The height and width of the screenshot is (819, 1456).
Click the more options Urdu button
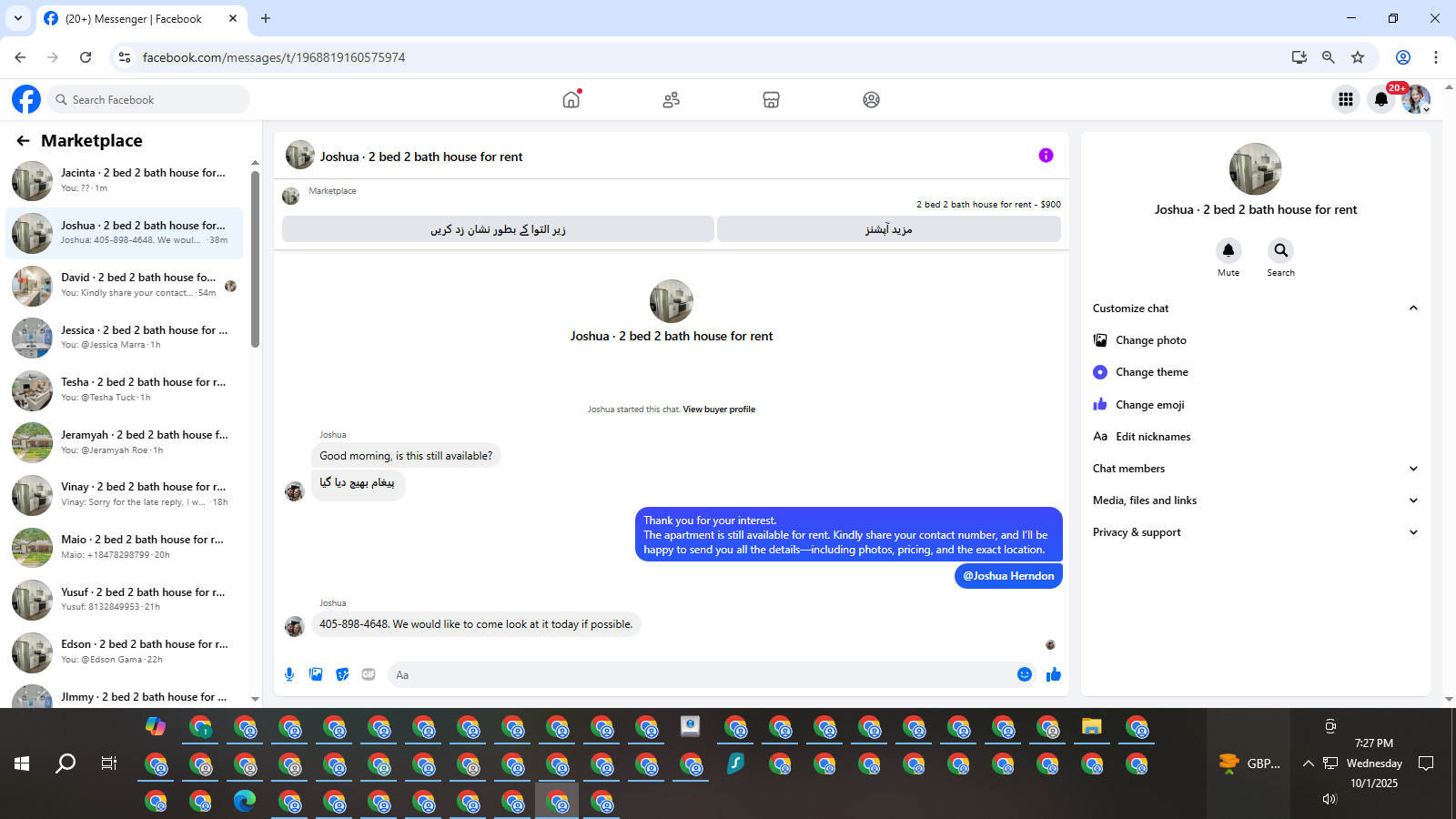click(x=889, y=229)
